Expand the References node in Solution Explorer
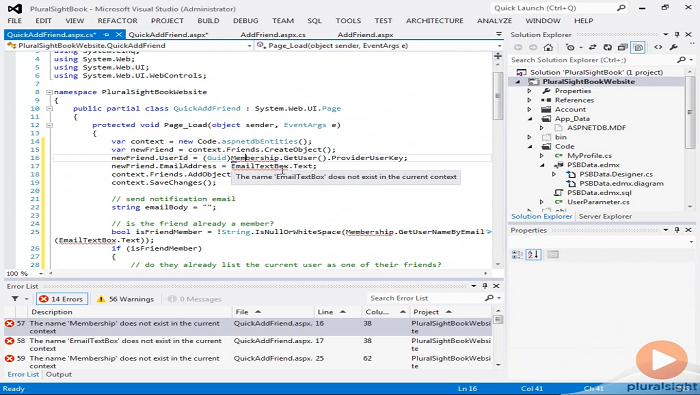 [x=529, y=100]
